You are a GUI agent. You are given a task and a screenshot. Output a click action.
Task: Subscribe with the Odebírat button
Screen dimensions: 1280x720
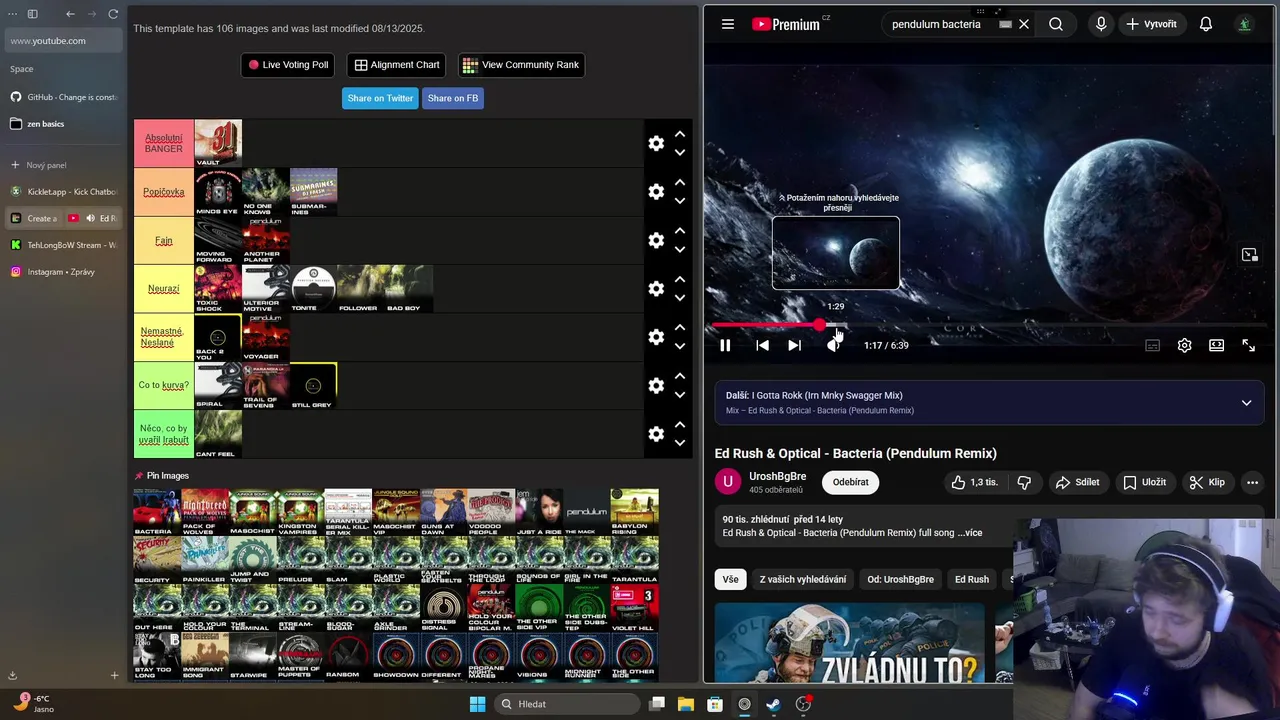pos(851,482)
